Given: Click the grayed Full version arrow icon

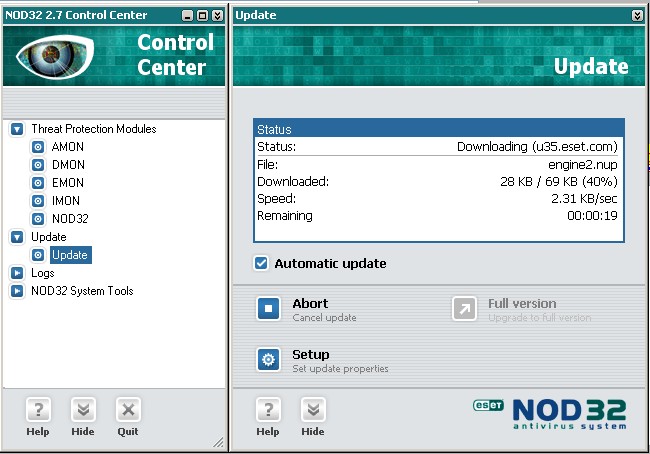Looking at the screenshot, I should 464,309.
